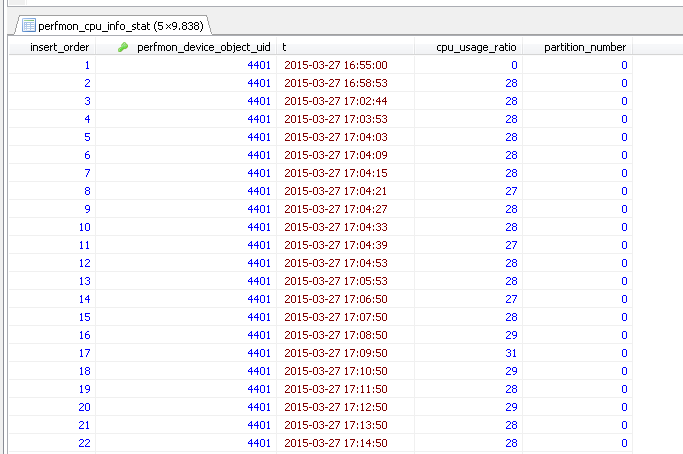Screen dimensions: 683x454
Task: Select timestamp 2015-03-27 17:04:33 cell
Action: pyautogui.click(x=345, y=227)
